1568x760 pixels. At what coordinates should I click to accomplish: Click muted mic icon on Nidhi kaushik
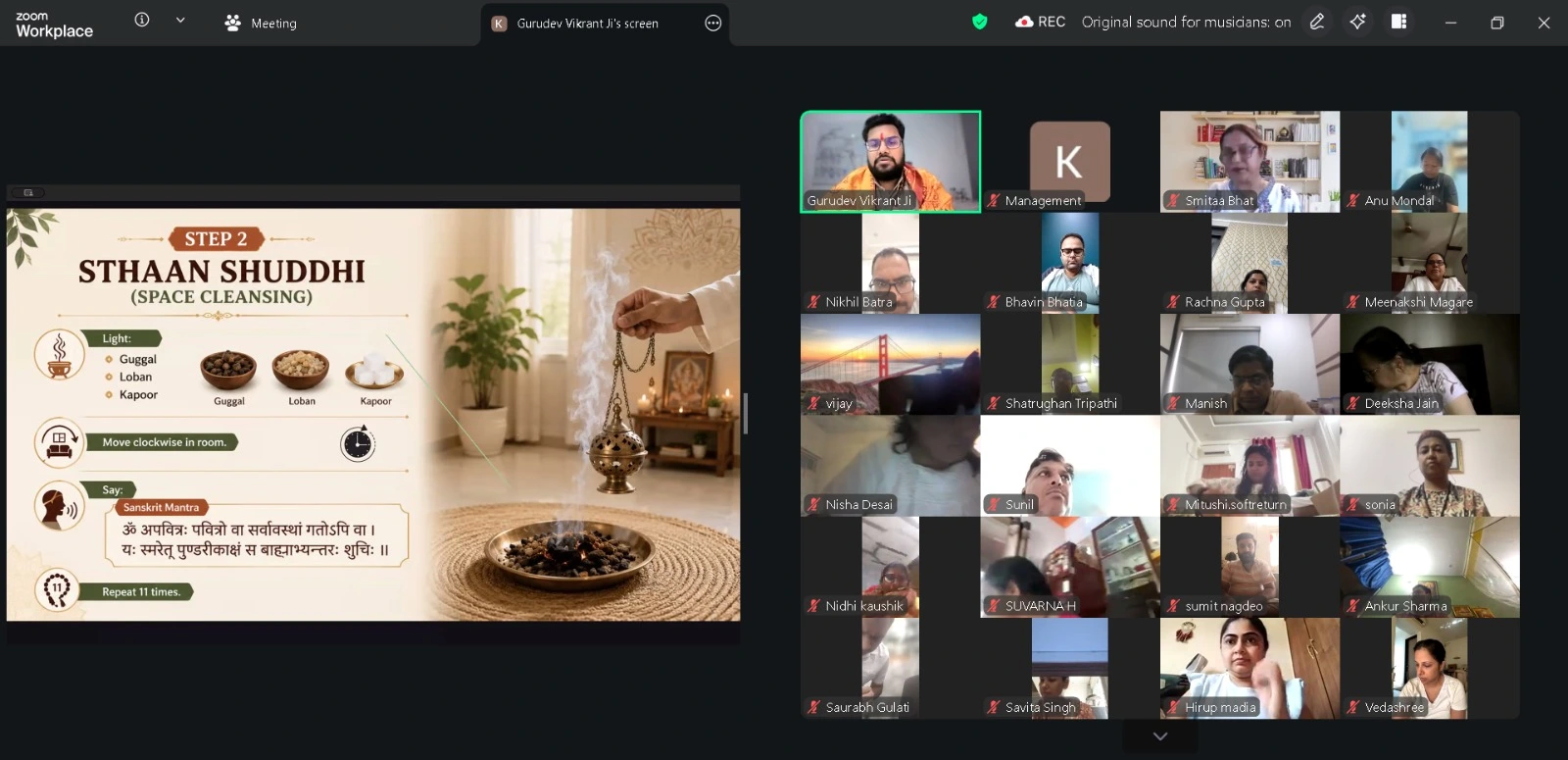click(x=813, y=606)
